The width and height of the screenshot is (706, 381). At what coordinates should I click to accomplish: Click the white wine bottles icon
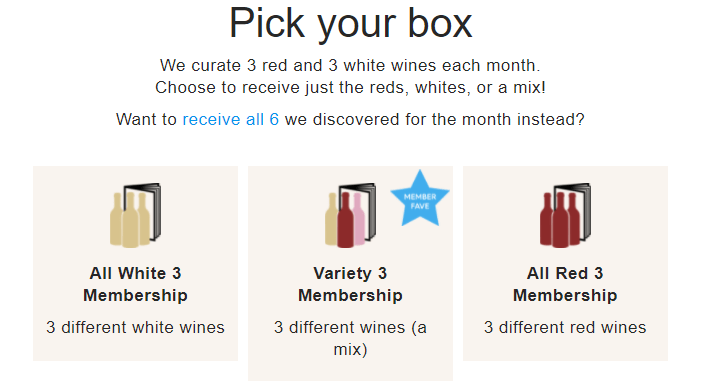(136, 215)
